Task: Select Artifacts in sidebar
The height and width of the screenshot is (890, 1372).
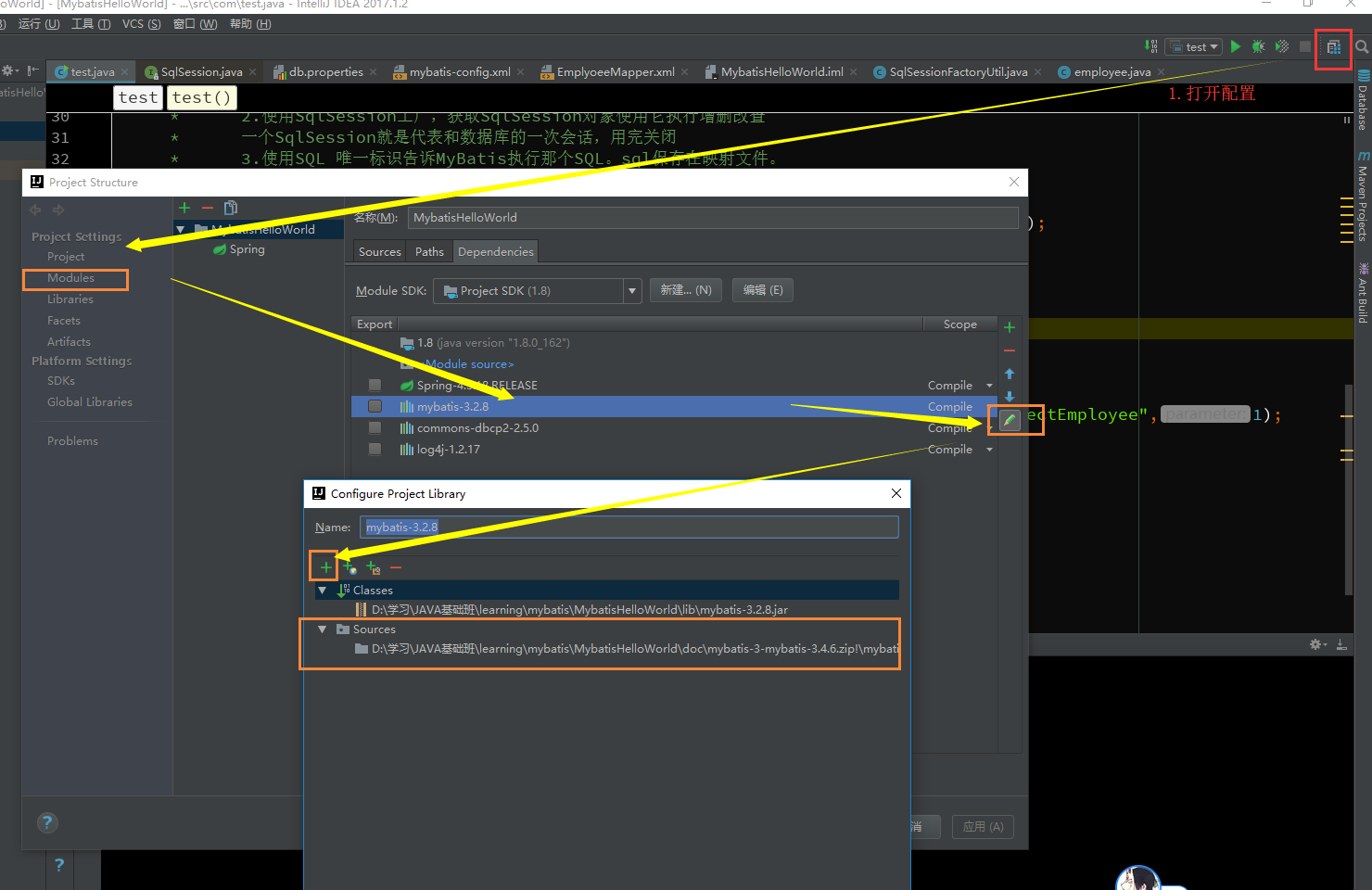Action: point(70,342)
